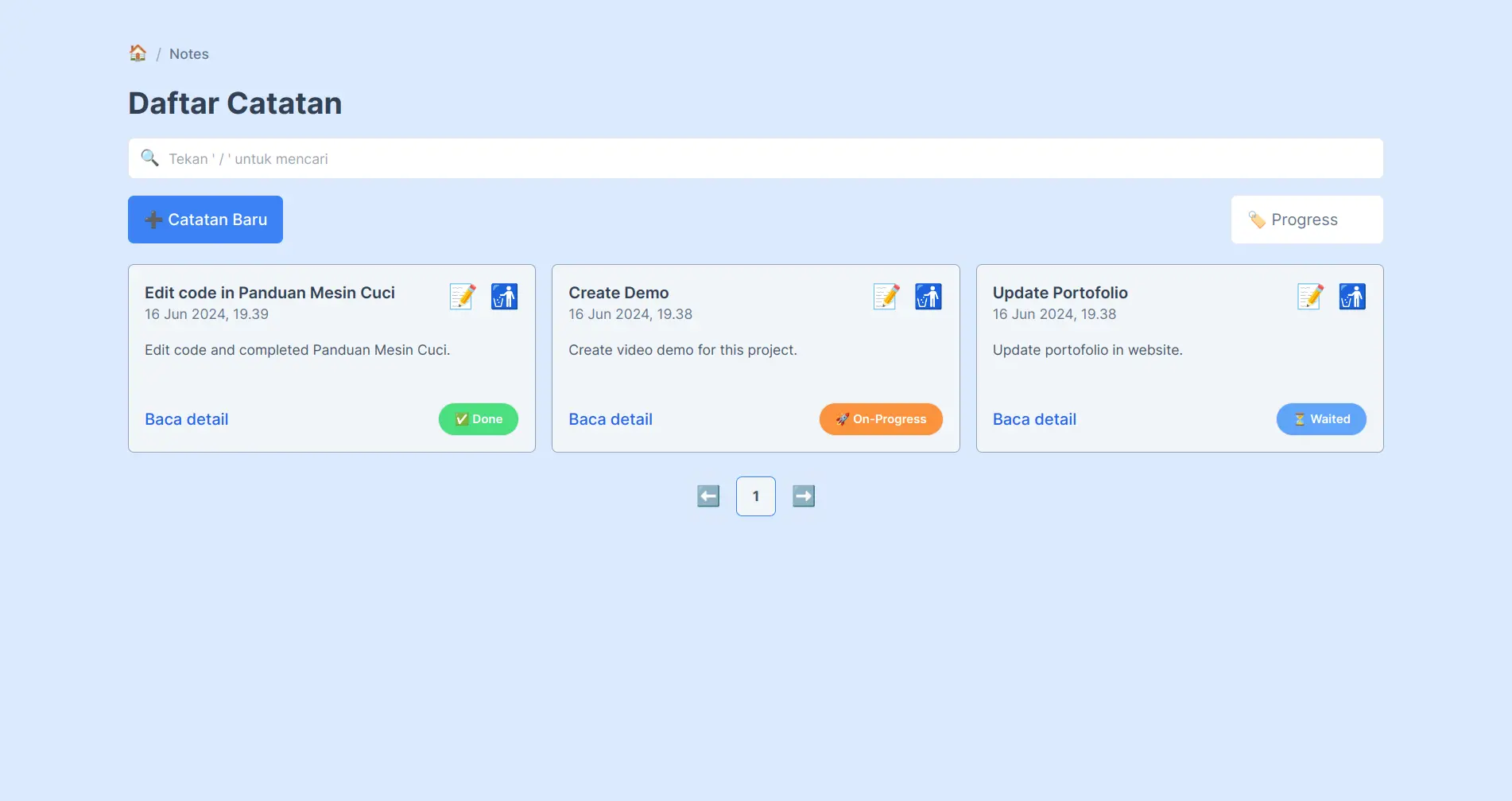1512x801 pixels.
Task: Go to previous page with left arrow
Action: 708,496
